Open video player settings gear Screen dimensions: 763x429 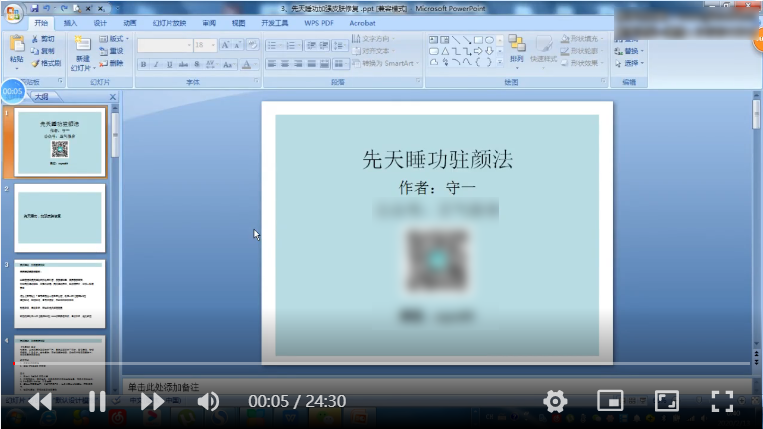click(555, 401)
